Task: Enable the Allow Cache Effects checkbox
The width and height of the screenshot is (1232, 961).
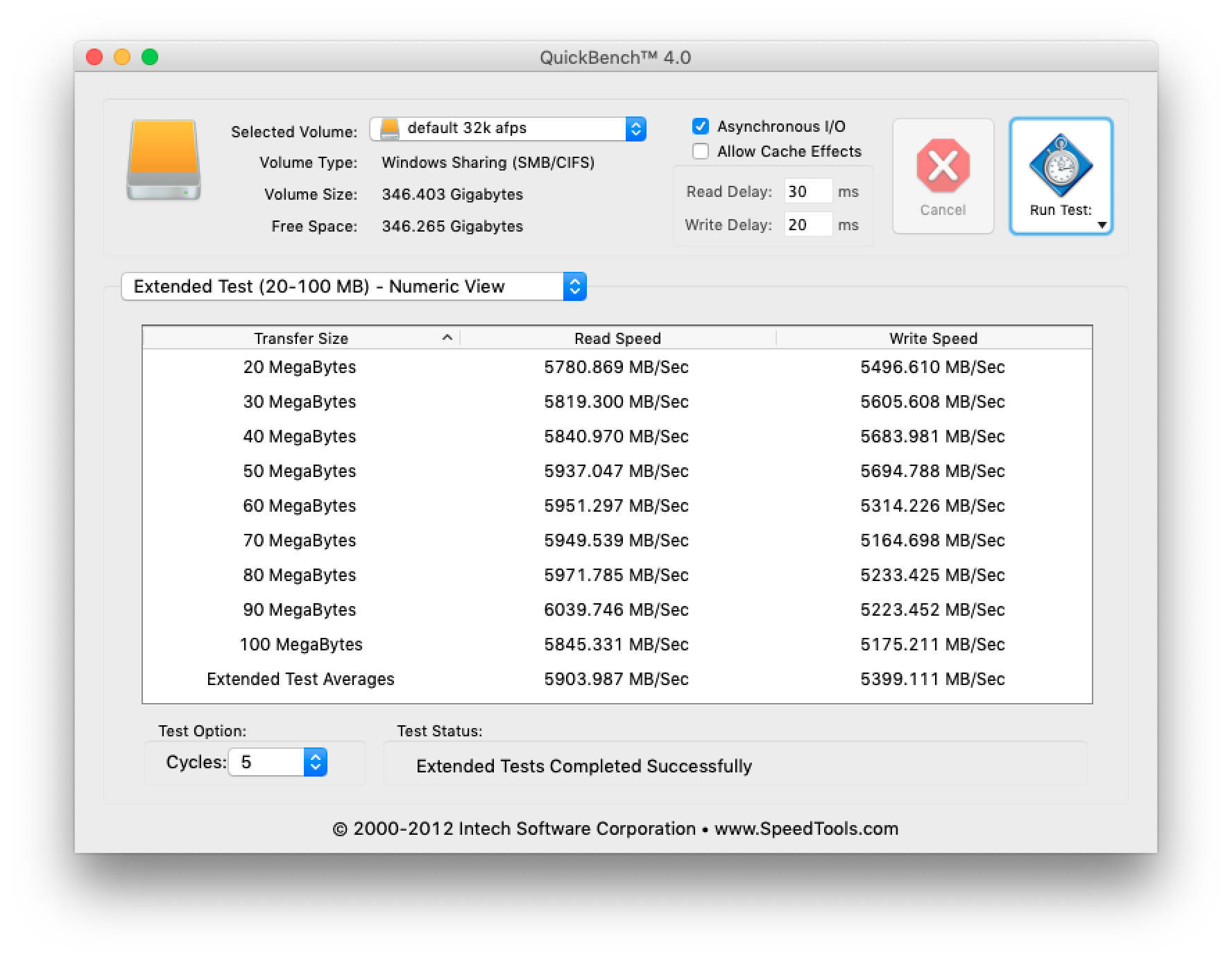Action: click(701, 151)
